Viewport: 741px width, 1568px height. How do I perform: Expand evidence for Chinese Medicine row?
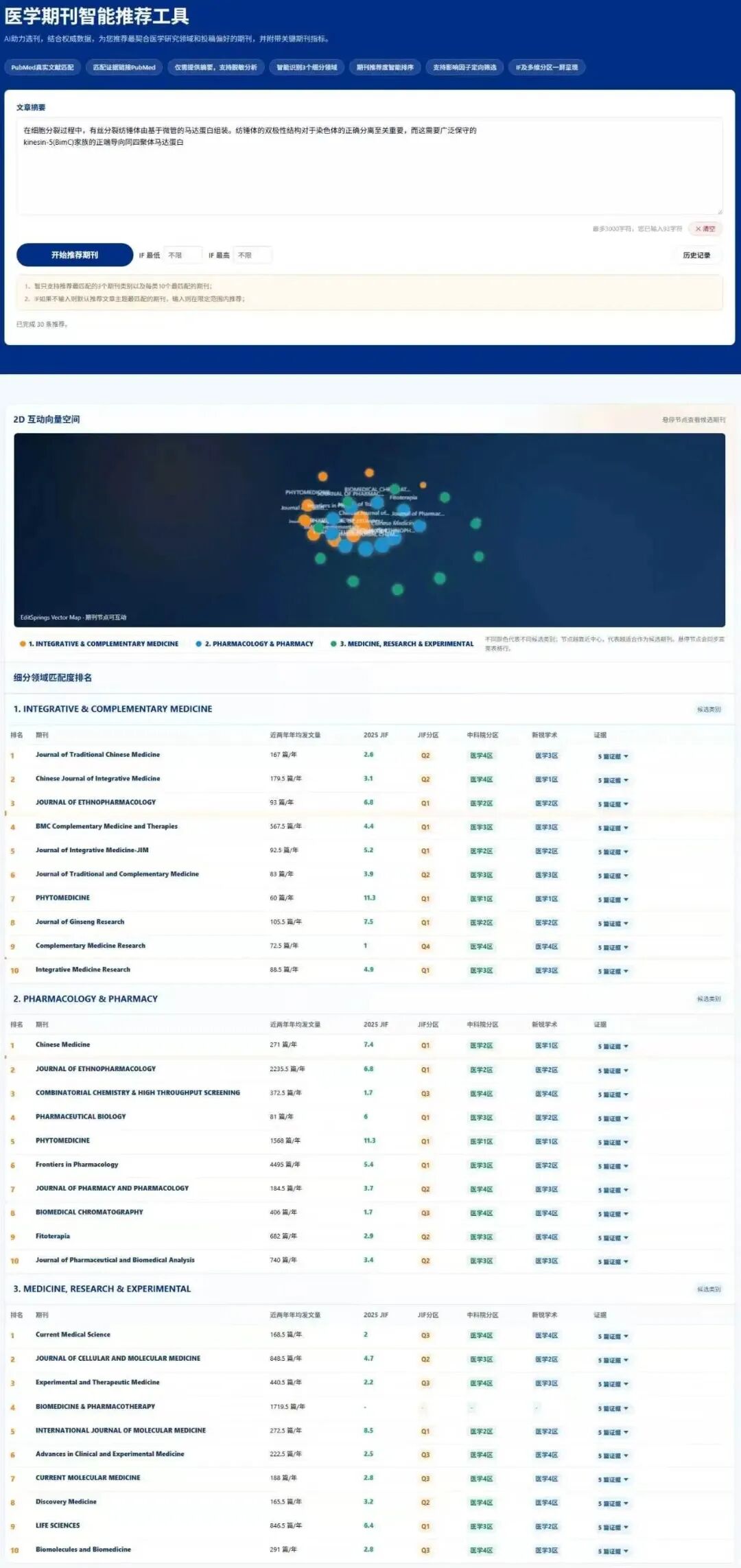click(x=613, y=1046)
